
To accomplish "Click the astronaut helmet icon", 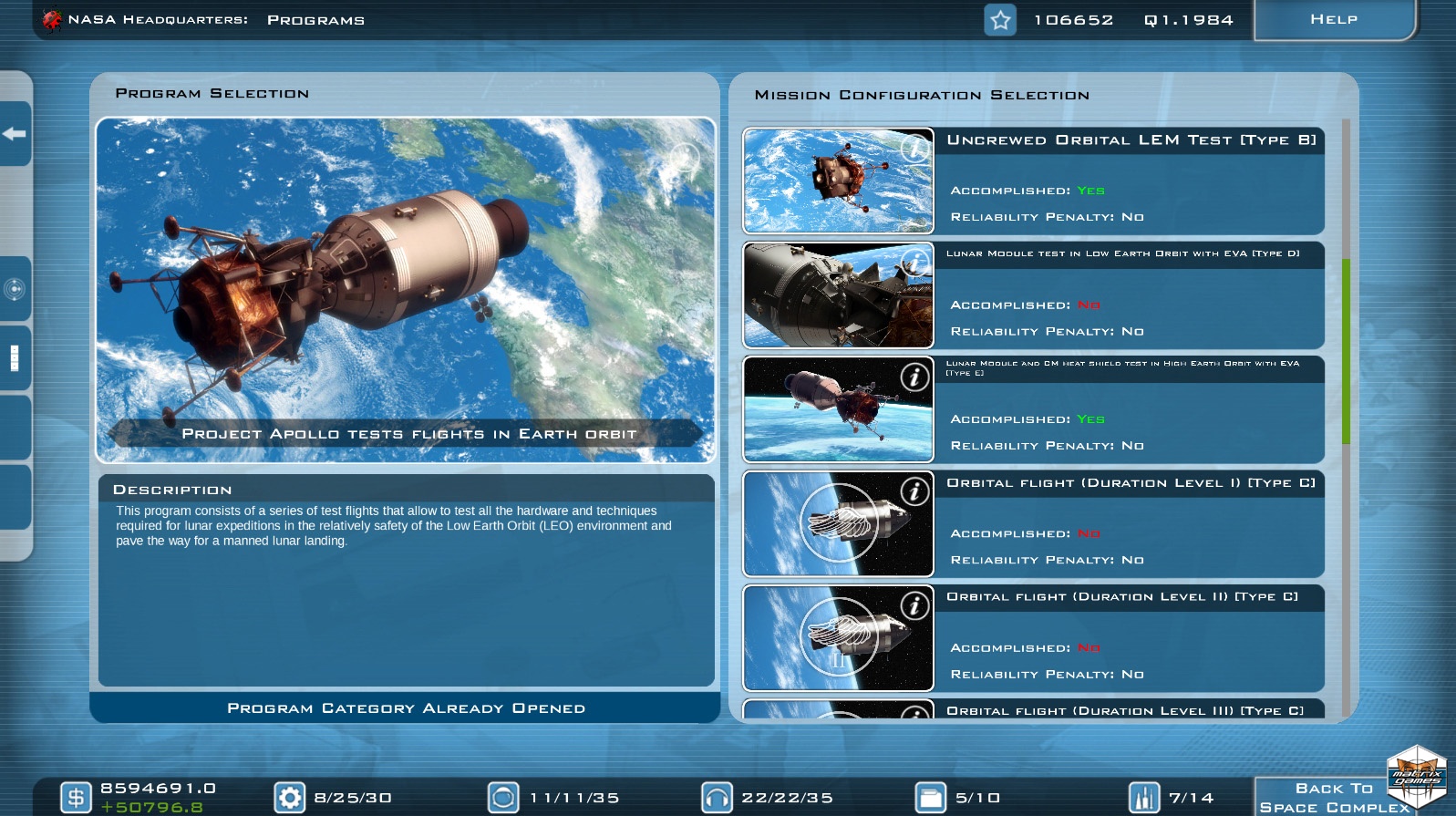I will [x=503, y=798].
